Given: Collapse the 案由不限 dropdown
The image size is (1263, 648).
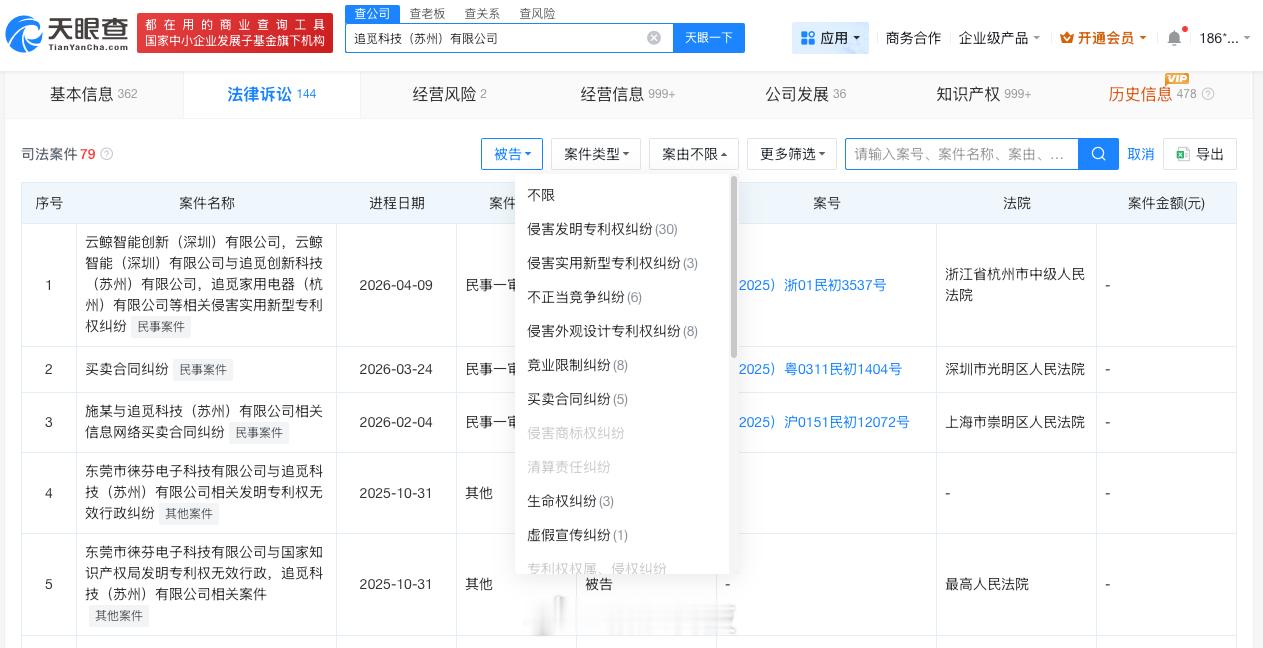Looking at the screenshot, I should click(694, 154).
